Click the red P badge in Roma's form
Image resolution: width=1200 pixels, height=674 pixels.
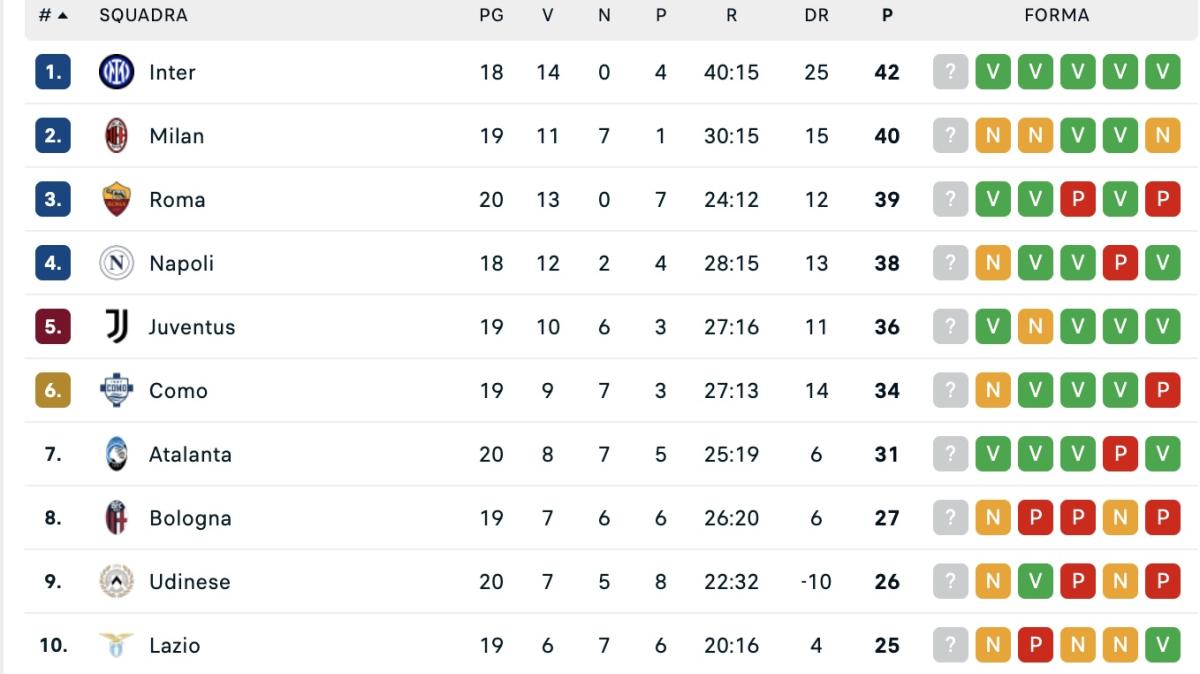1075,199
